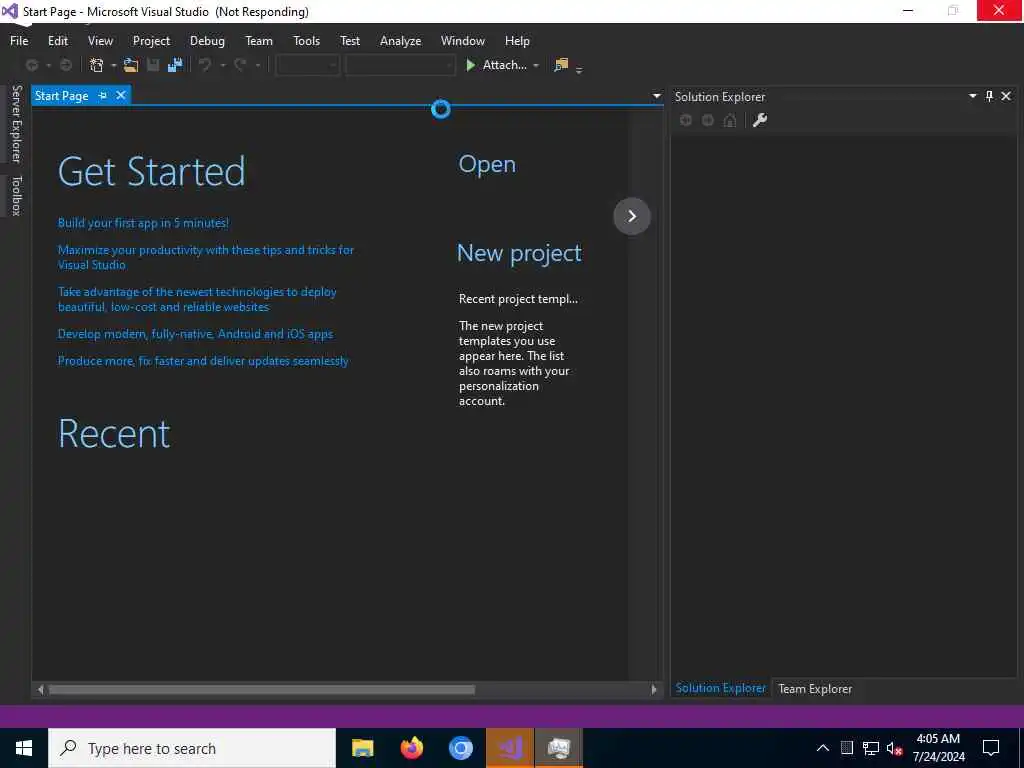Expand the Attach button dropdown arrow
Viewport: 1024px width, 768px height.
536,65
